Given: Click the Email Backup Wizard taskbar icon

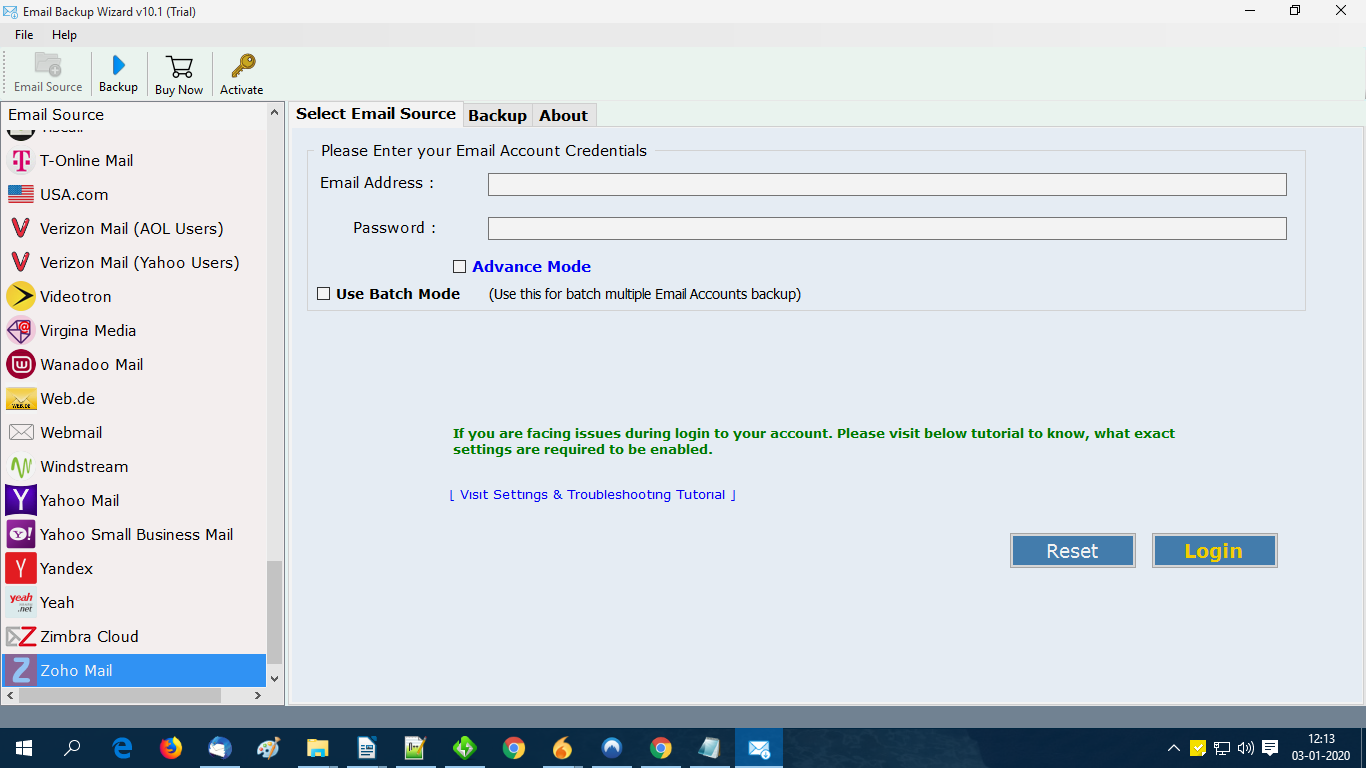Looking at the screenshot, I should tap(759, 748).
